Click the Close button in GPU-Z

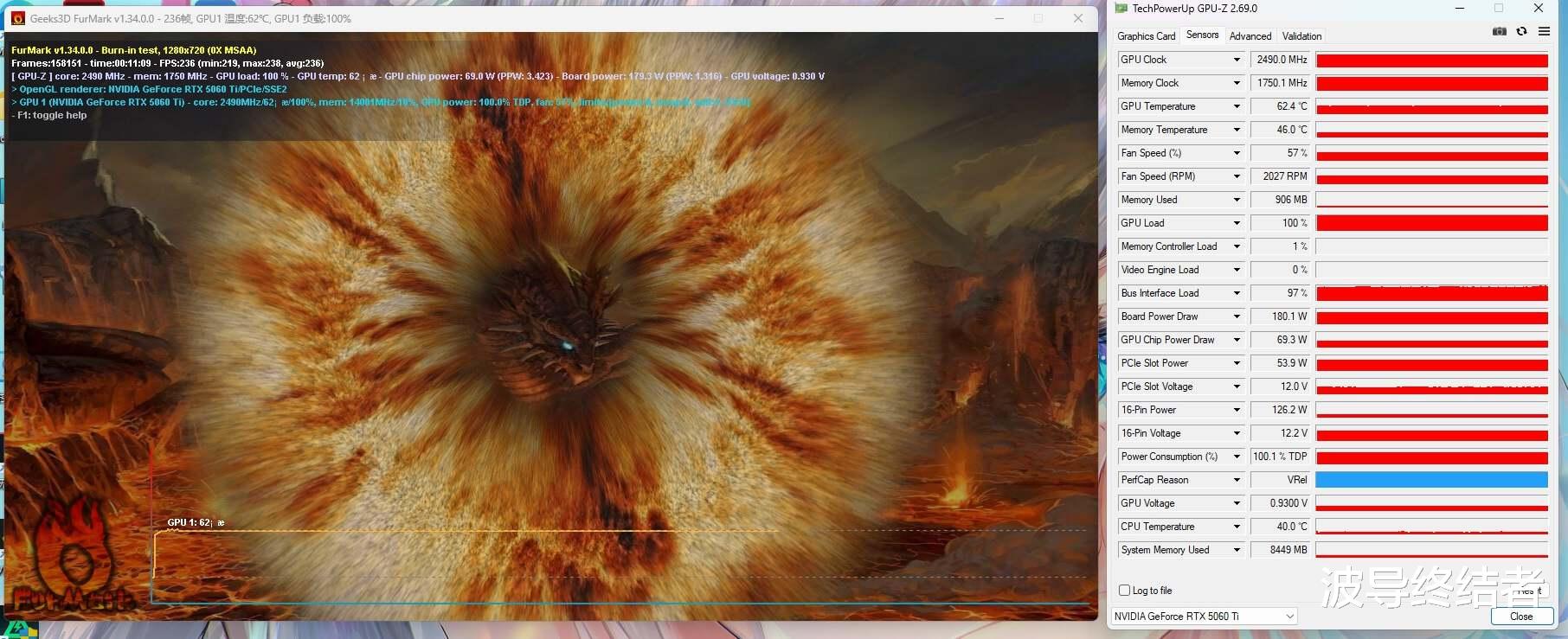pyautogui.click(x=1521, y=617)
